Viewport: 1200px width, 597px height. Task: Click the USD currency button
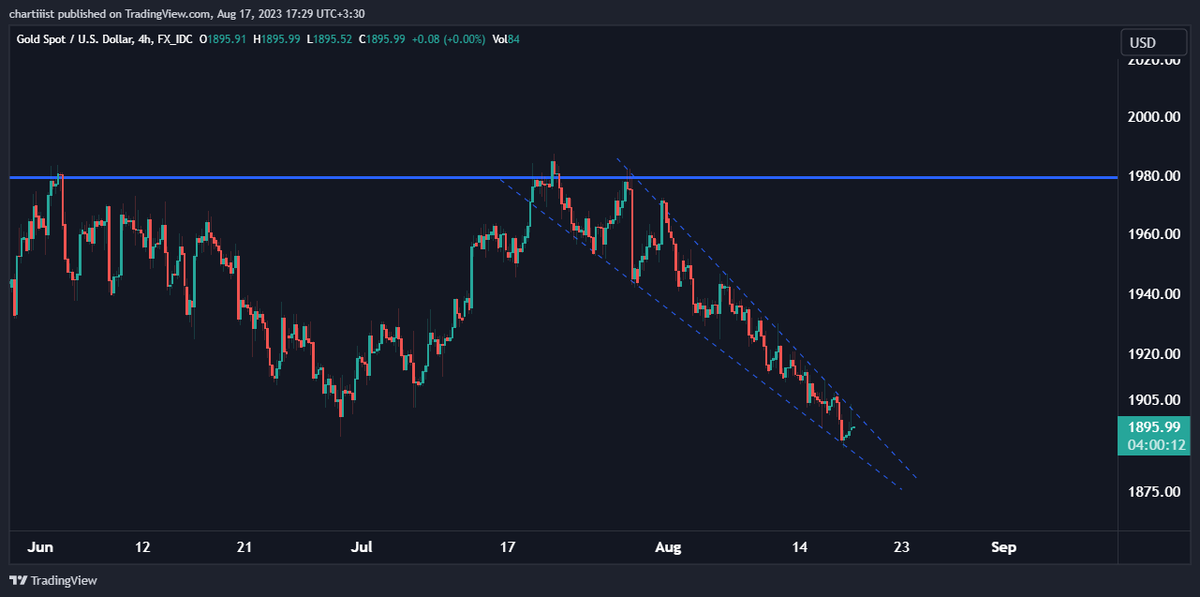[1153, 43]
